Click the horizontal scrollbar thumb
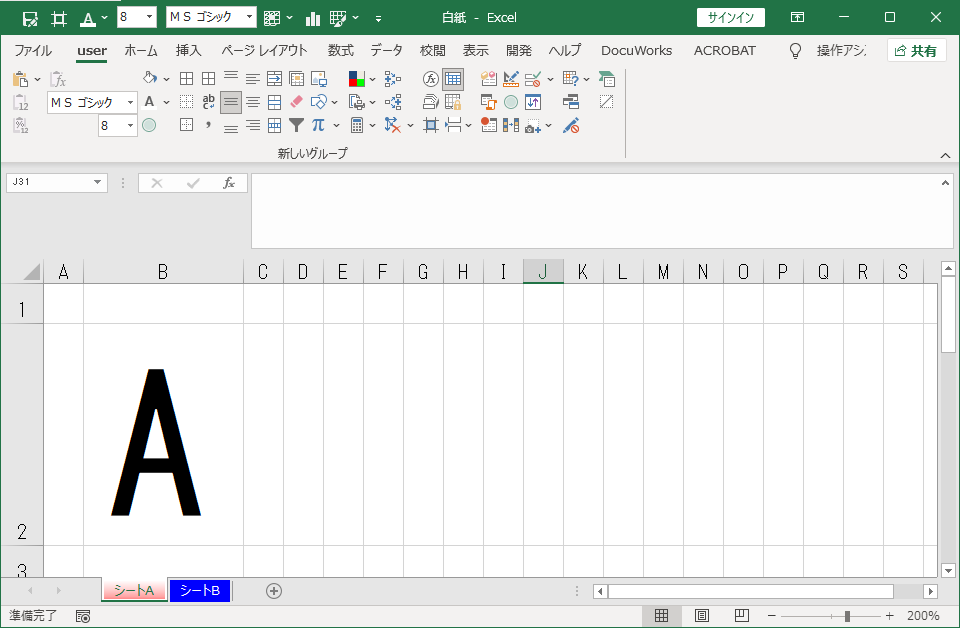The height and width of the screenshot is (628, 960). coord(751,591)
